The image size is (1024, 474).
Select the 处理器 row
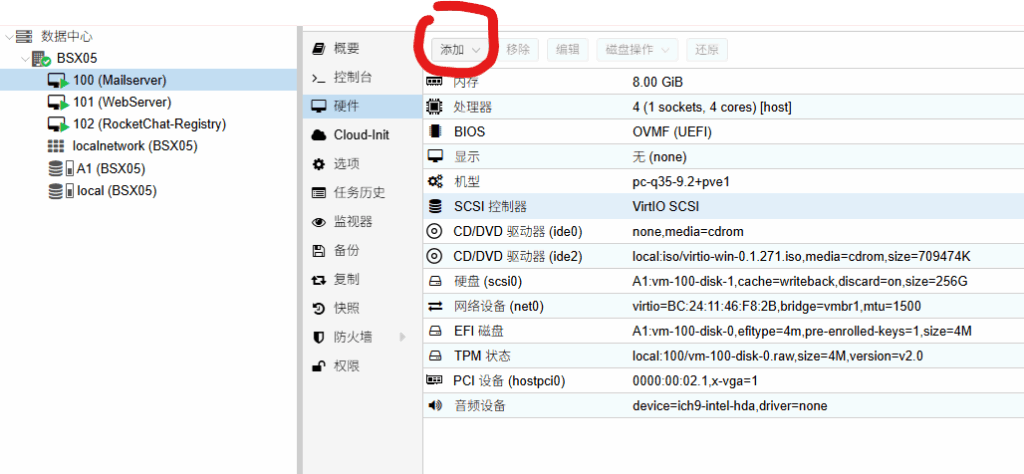[723, 107]
